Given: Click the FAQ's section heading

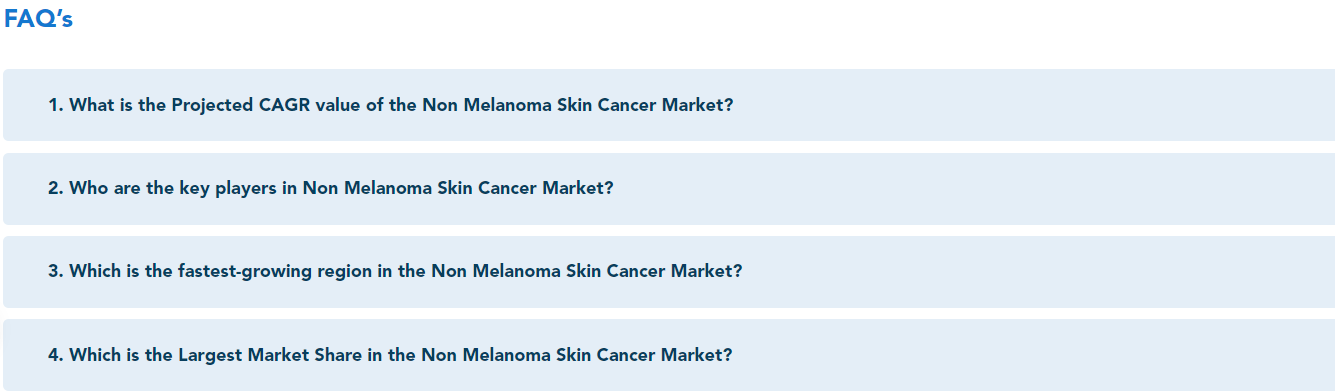Looking at the screenshot, I should pyautogui.click(x=38, y=19).
